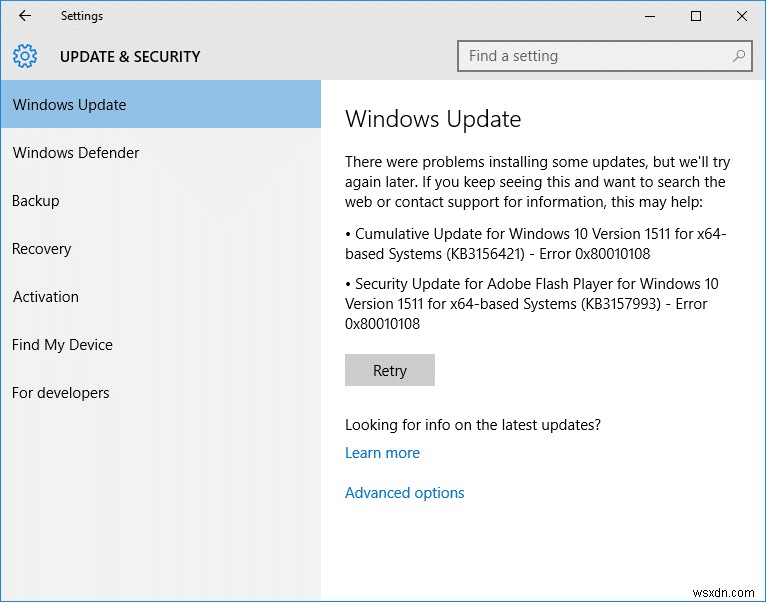
Task: Click the magnifier icon in search box
Action: (x=739, y=56)
